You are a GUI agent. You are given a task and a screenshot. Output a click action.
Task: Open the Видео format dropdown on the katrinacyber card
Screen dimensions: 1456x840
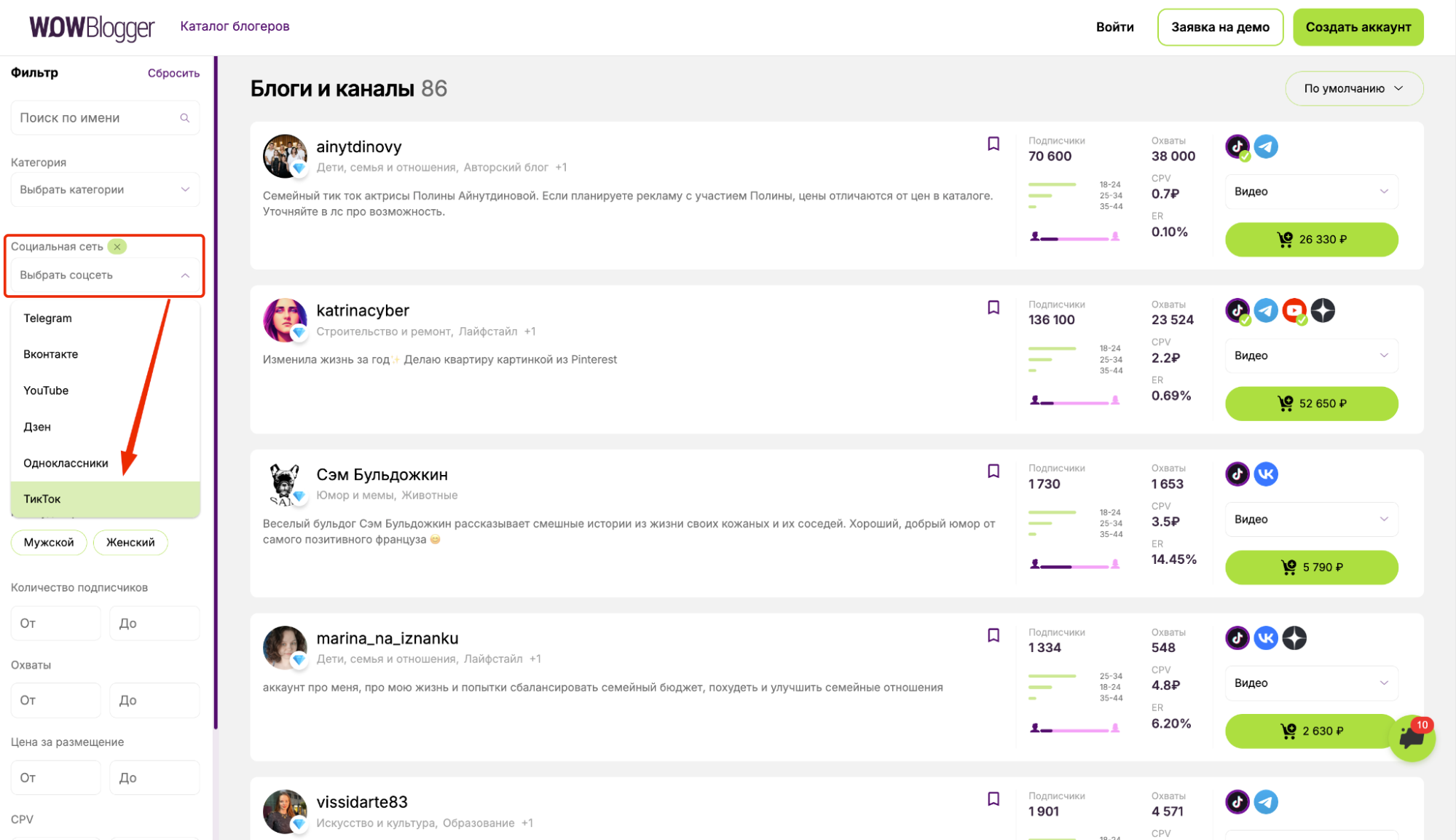[x=1311, y=356]
